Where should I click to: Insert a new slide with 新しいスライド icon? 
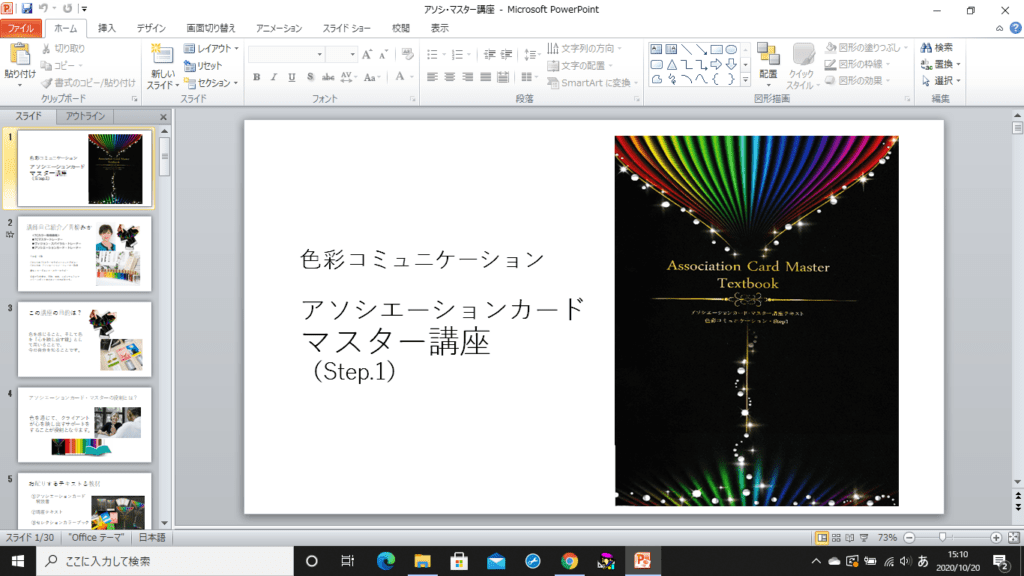pyautogui.click(x=162, y=54)
